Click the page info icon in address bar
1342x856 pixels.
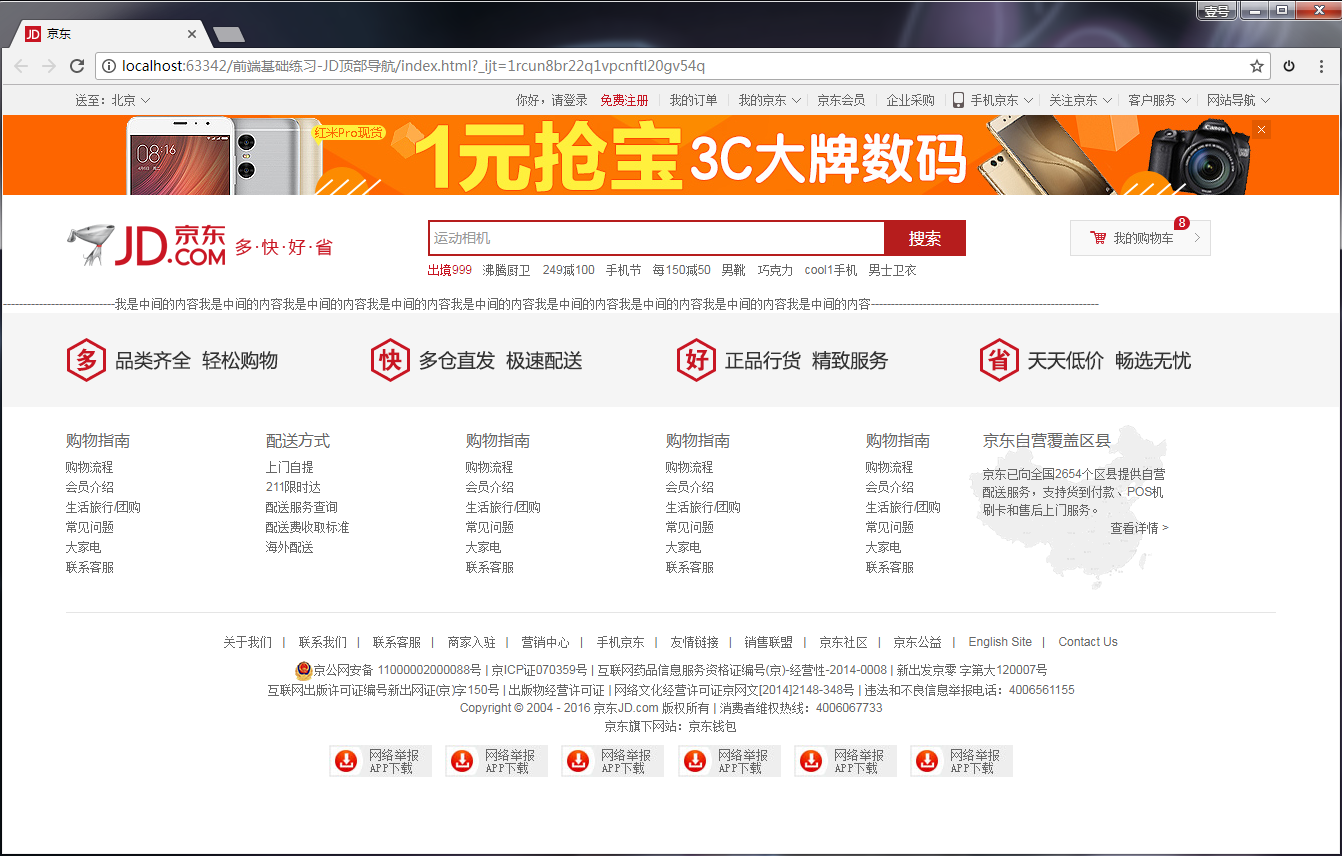[x=108, y=66]
